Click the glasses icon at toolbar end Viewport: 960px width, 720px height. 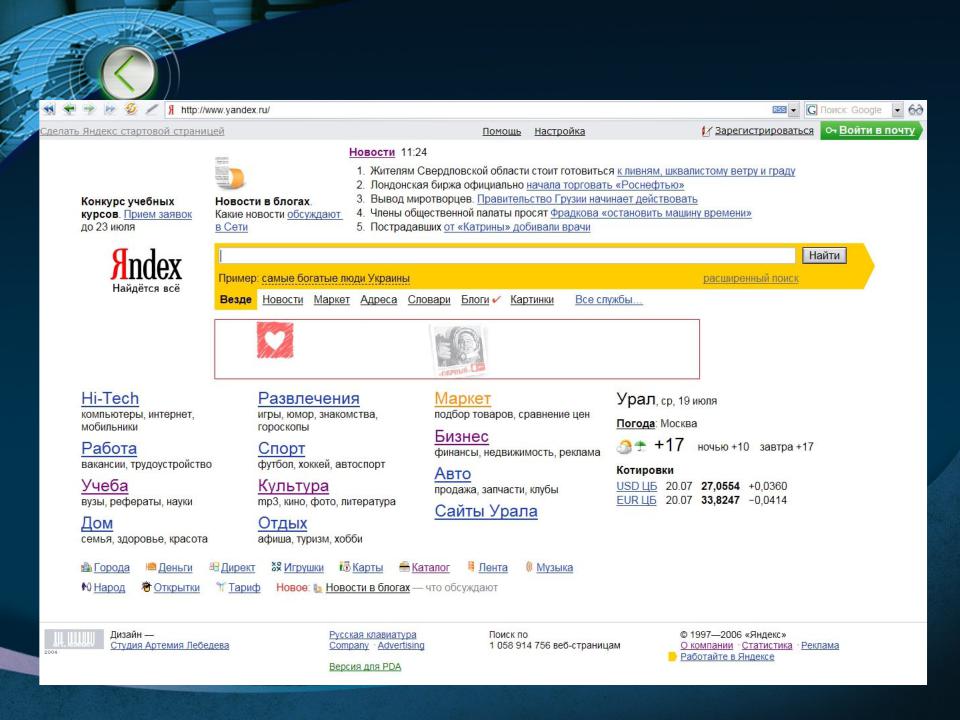coord(915,110)
